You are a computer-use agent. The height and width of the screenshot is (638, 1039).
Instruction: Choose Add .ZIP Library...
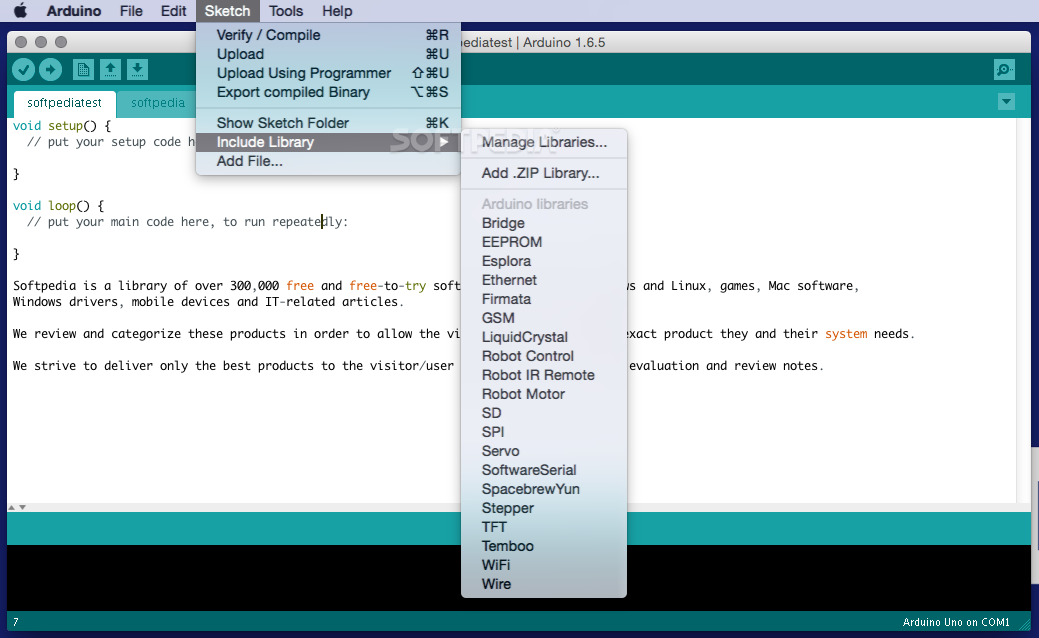click(543, 174)
